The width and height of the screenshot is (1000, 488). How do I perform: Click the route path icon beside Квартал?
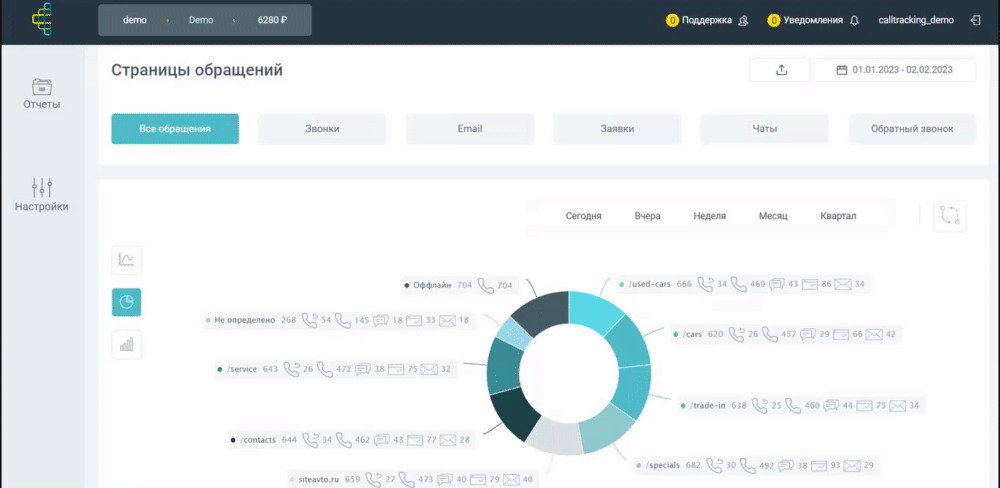coord(950,215)
